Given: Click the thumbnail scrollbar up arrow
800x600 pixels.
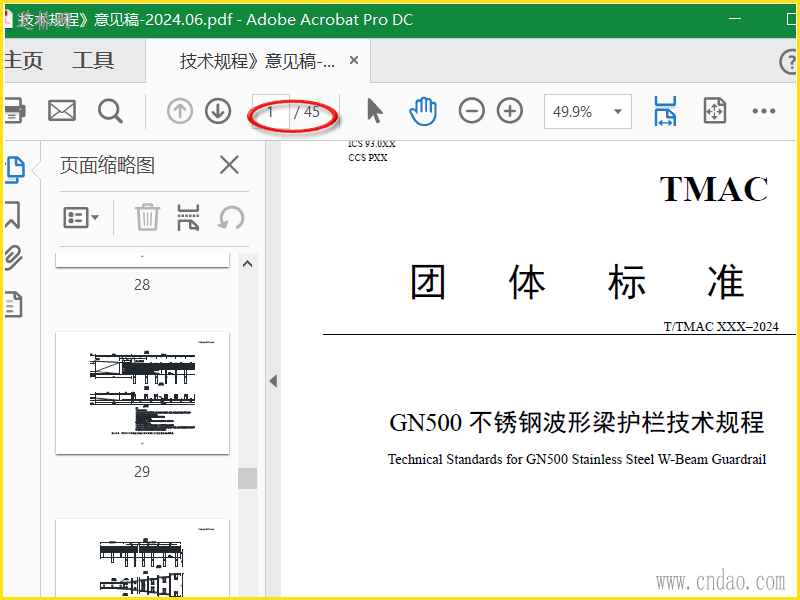Looking at the screenshot, I should 247,264.
